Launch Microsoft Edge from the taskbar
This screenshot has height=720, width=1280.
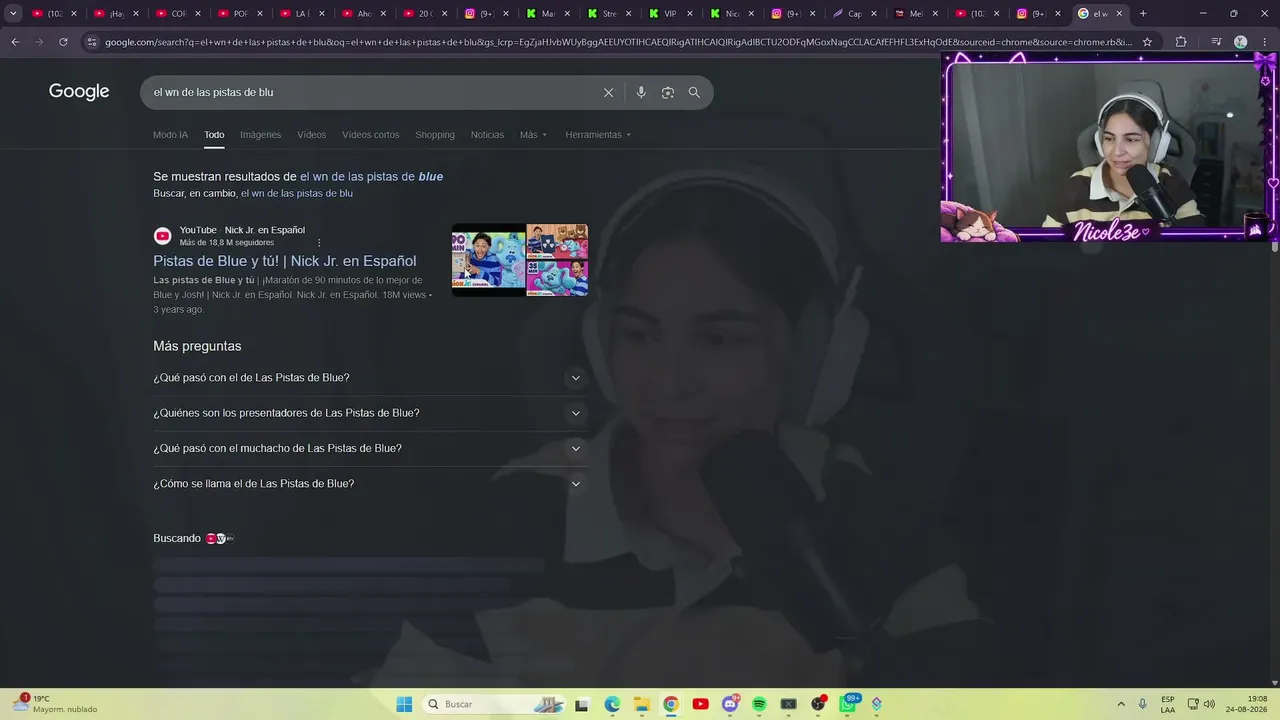(x=612, y=704)
